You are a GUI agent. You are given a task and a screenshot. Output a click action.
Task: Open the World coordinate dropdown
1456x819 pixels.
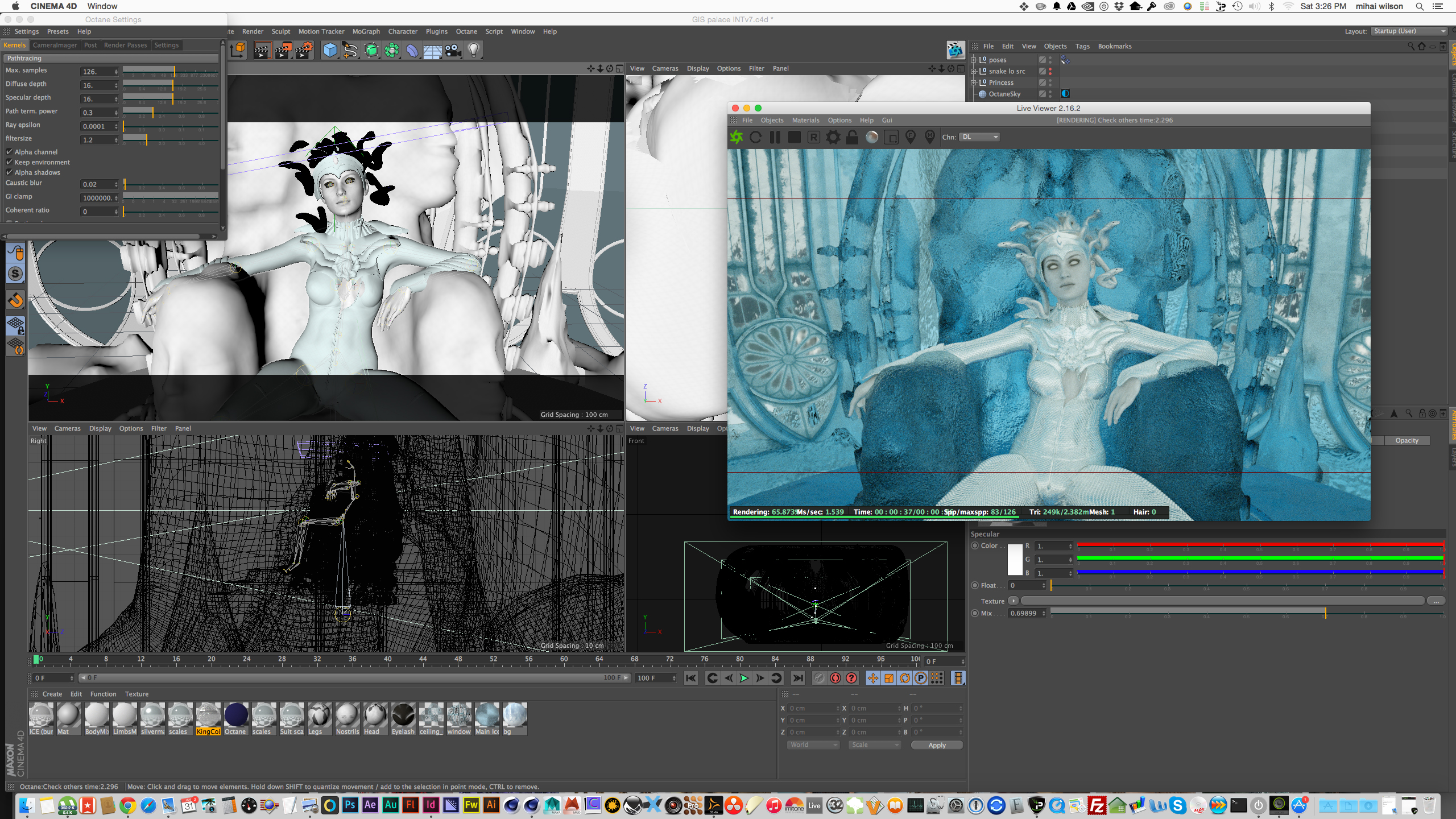tap(814, 745)
